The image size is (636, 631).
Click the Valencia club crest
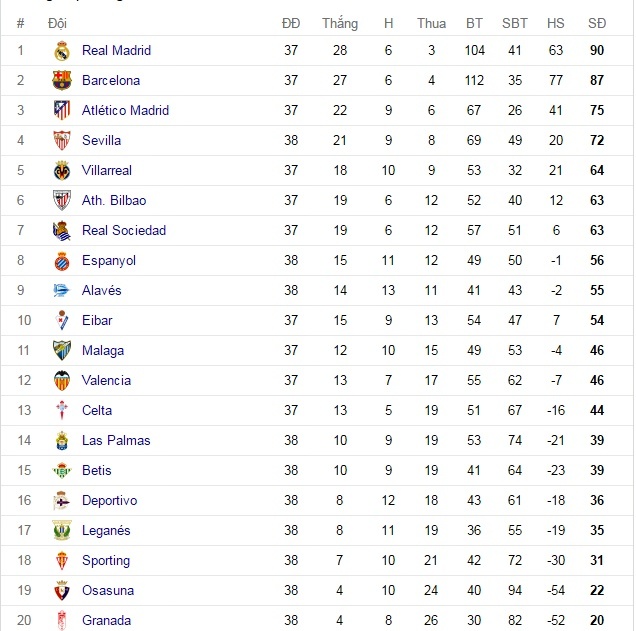(x=62, y=381)
